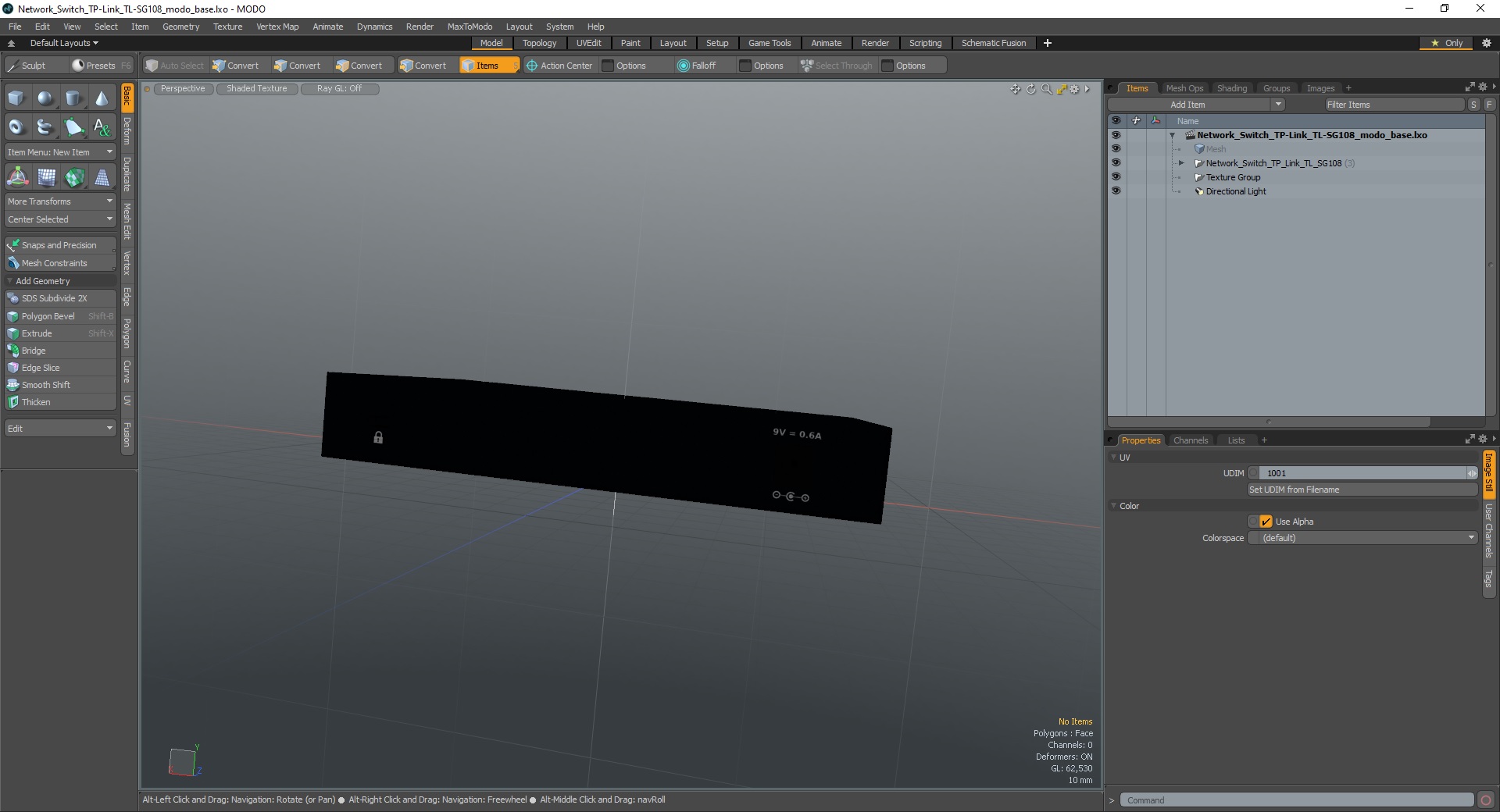
Task: Create a Cube primitive
Action: click(16, 98)
